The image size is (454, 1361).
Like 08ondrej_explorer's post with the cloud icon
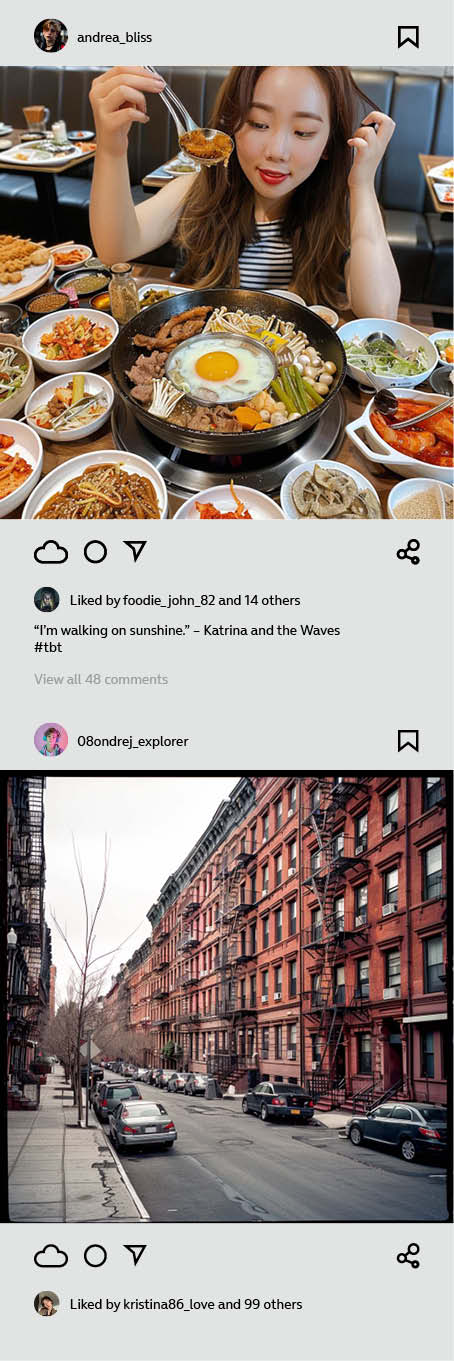coord(51,1256)
